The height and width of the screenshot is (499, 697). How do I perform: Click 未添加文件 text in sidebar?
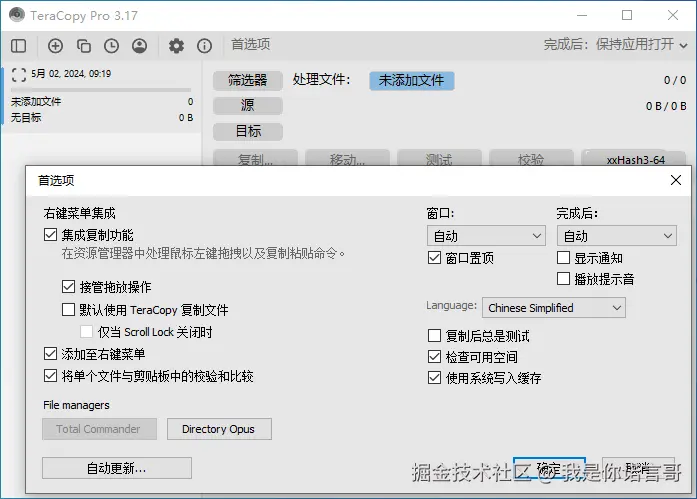coord(36,102)
